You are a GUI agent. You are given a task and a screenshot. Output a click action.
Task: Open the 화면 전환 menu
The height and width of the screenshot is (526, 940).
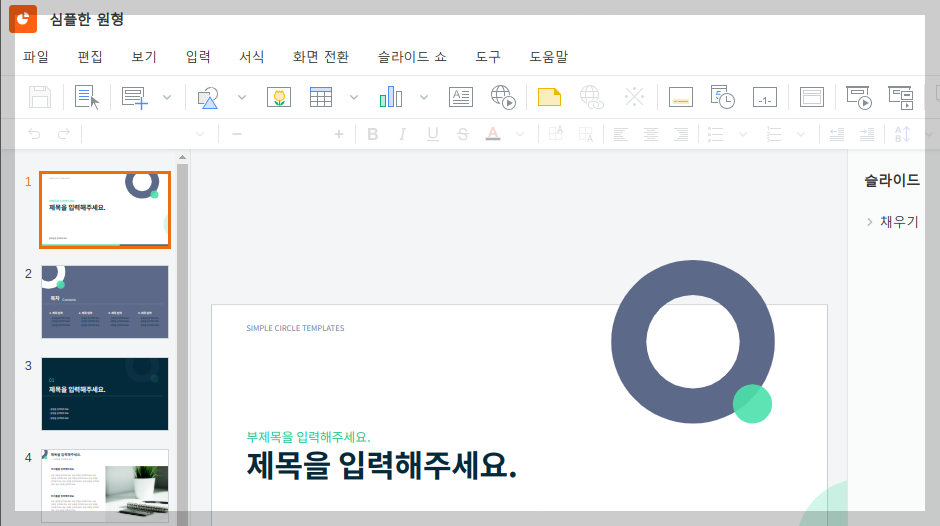321,56
